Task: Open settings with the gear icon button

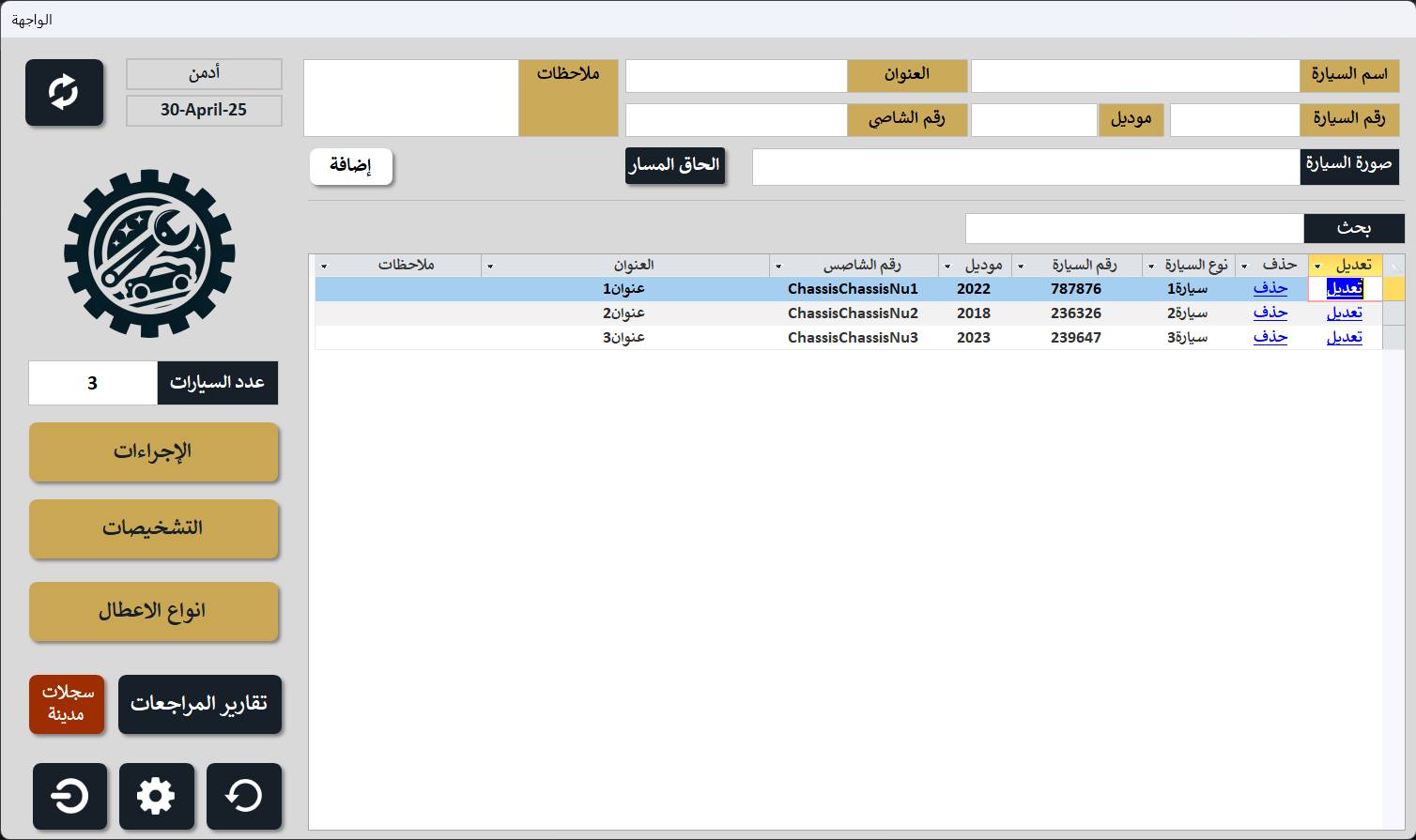Action: pos(156,796)
